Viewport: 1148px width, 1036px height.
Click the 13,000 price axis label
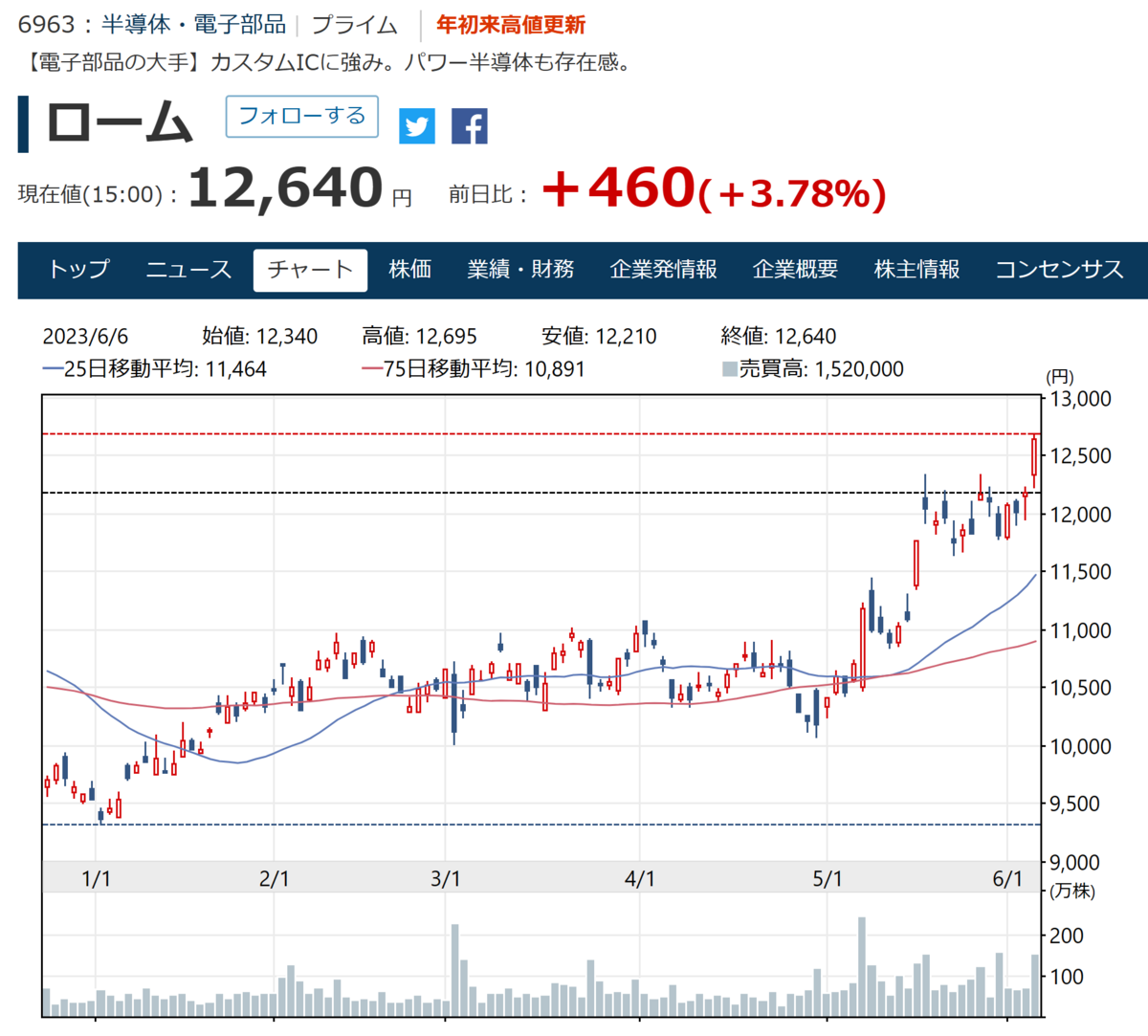tap(1081, 399)
